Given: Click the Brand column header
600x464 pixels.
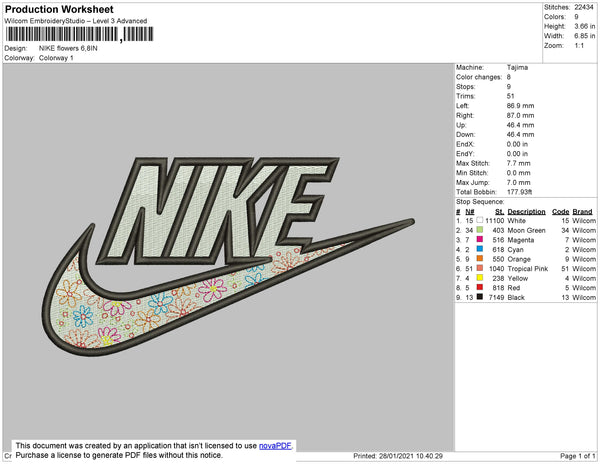Looking at the screenshot, I should [582, 212].
